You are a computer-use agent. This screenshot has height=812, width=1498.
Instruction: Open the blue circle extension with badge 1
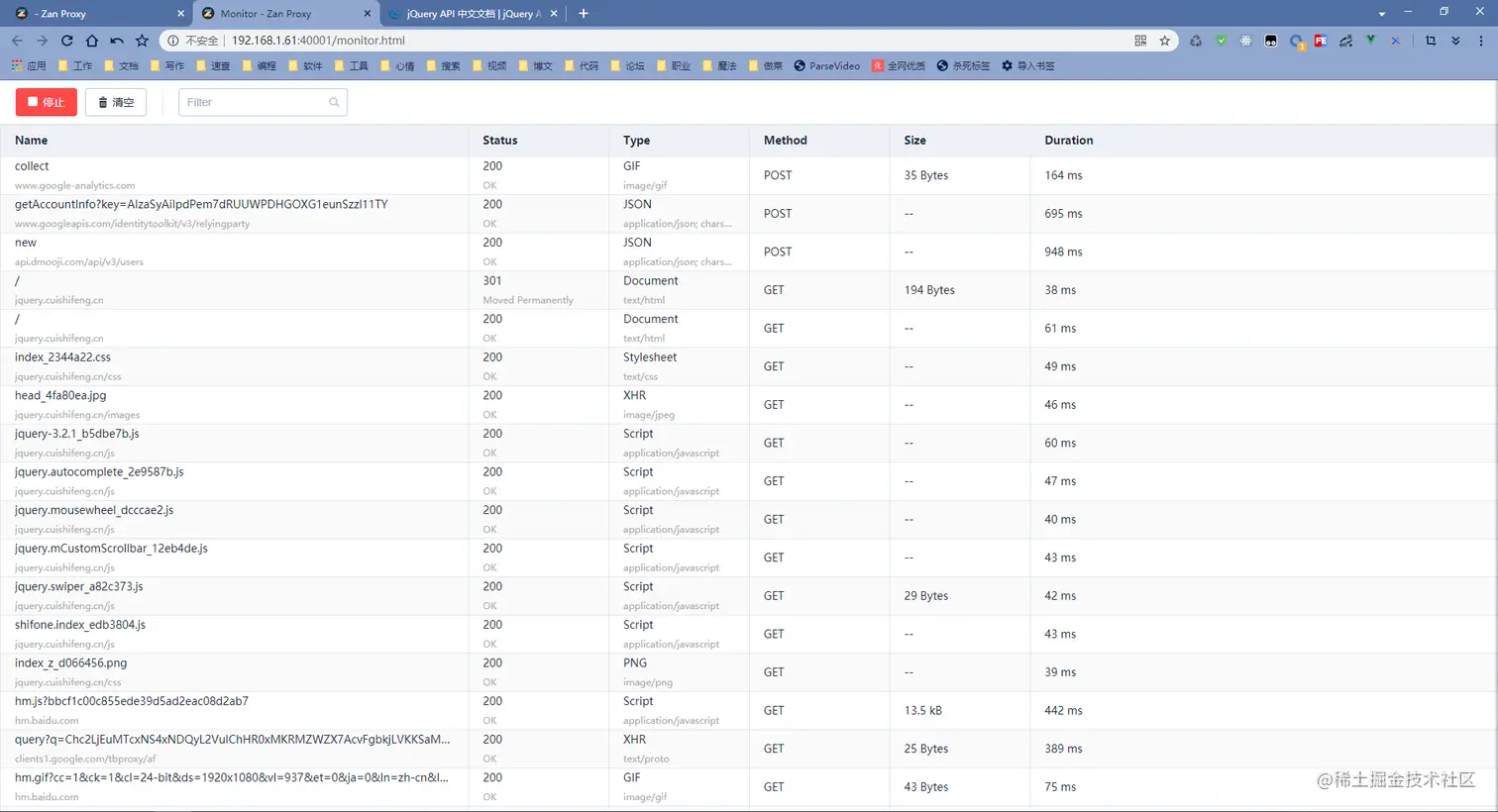pyautogui.click(x=1296, y=41)
